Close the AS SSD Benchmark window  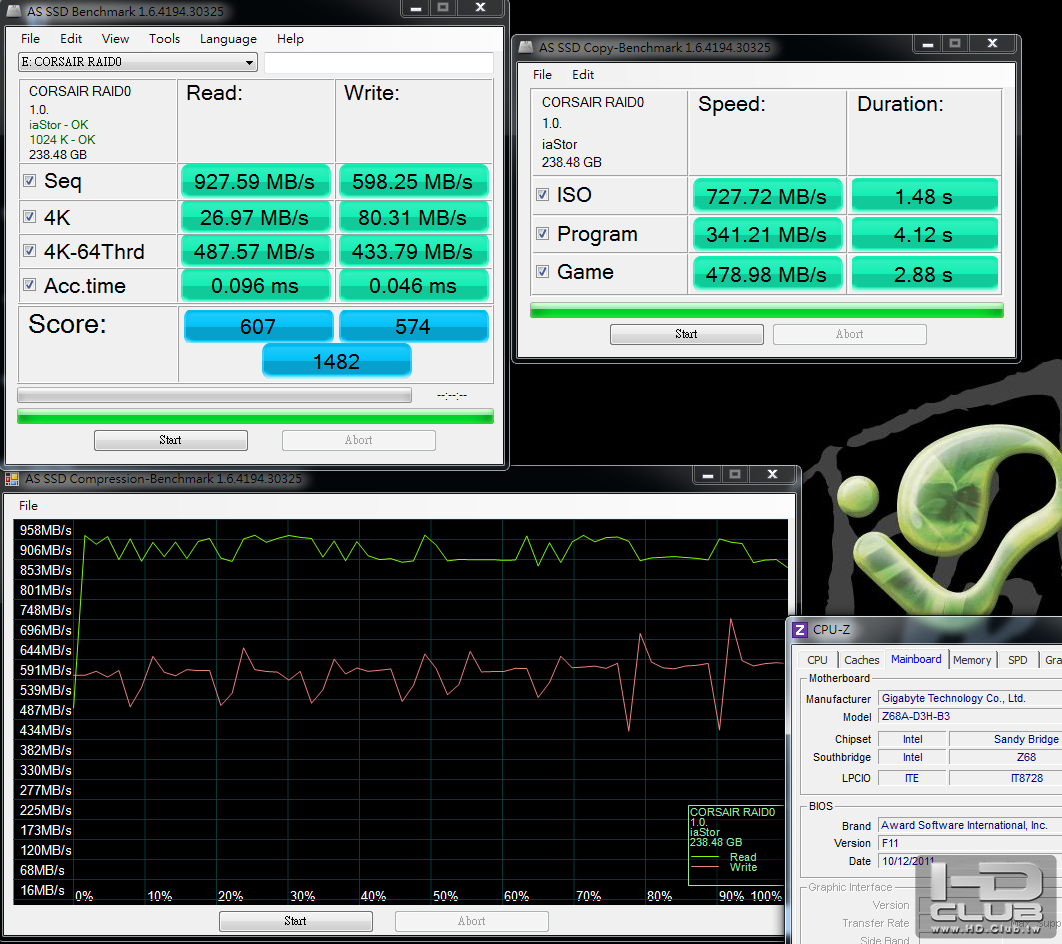480,7
